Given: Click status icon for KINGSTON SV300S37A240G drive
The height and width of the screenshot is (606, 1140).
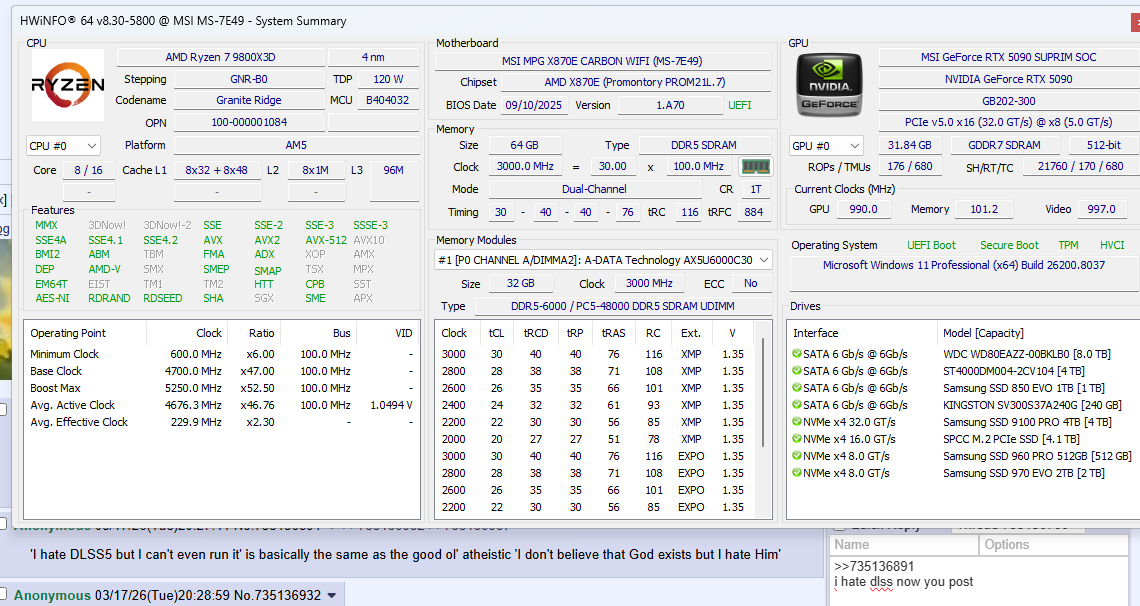Looking at the screenshot, I should pos(797,405).
